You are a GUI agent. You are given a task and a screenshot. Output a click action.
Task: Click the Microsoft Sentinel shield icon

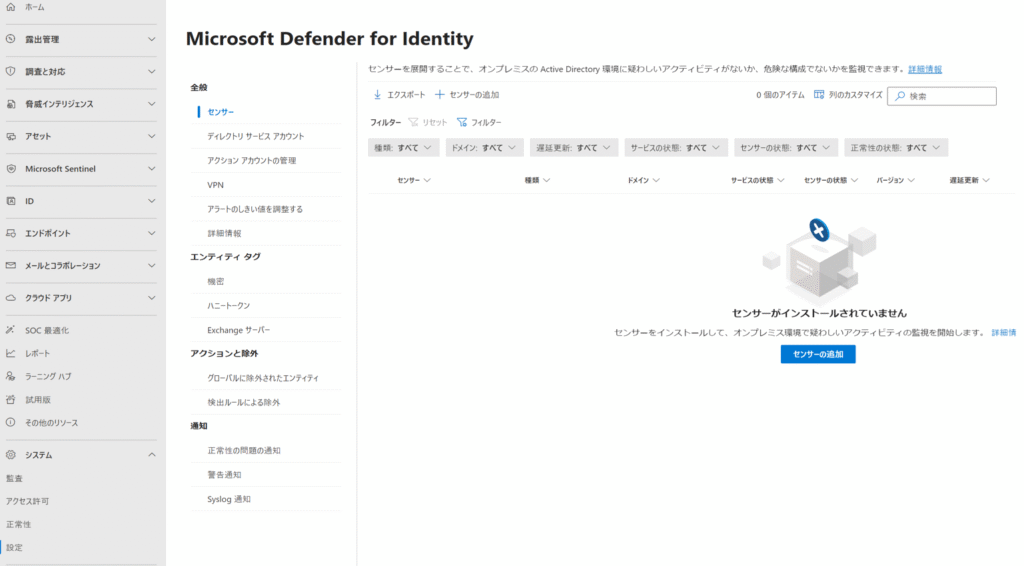point(10,168)
